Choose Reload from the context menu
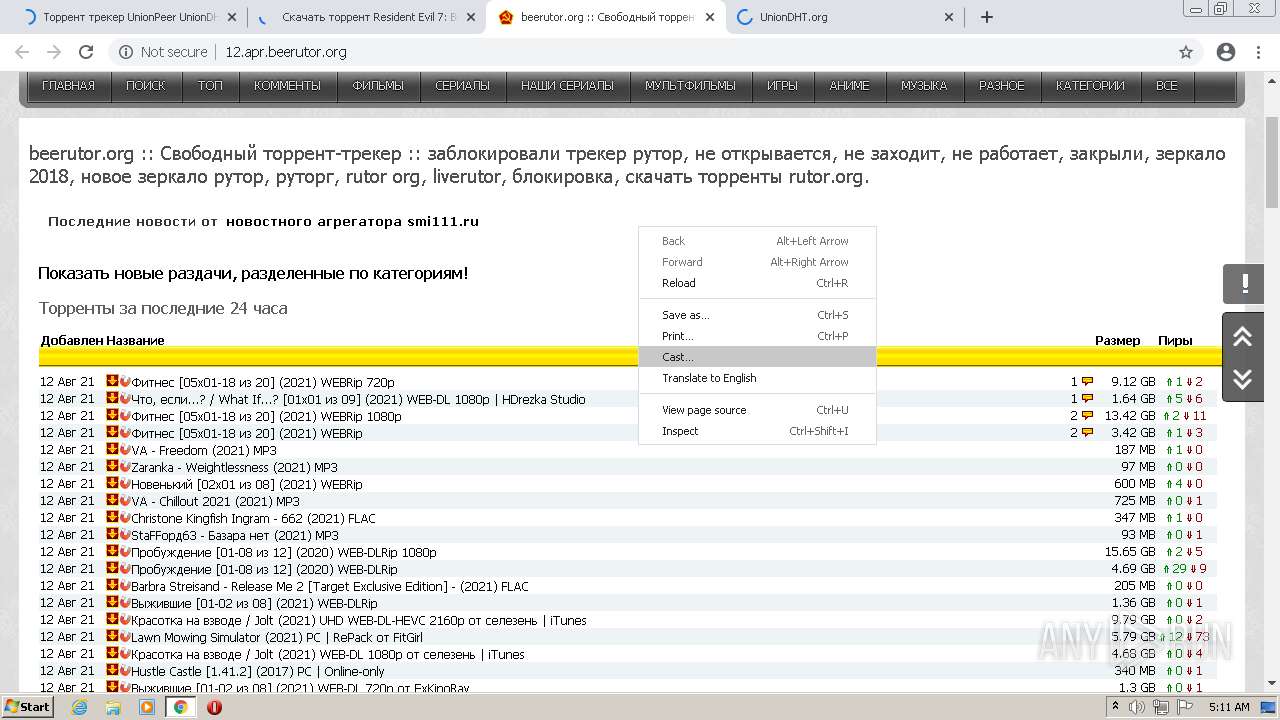1280x720 pixels. click(x=757, y=283)
